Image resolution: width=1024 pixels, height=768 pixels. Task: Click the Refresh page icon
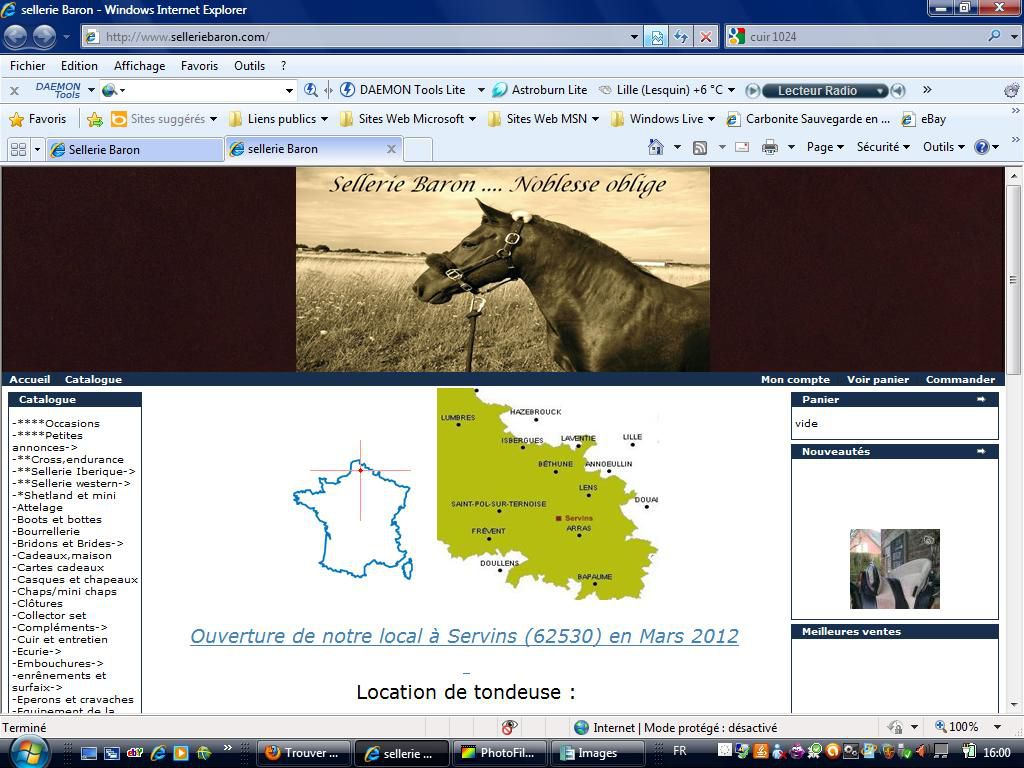pyautogui.click(x=681, y=37)
